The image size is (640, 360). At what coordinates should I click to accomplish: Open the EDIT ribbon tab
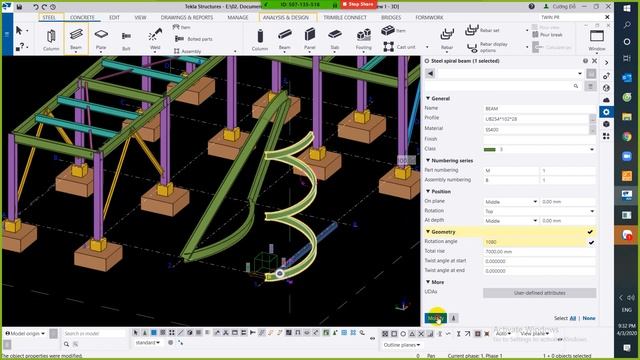coord(114,18)
